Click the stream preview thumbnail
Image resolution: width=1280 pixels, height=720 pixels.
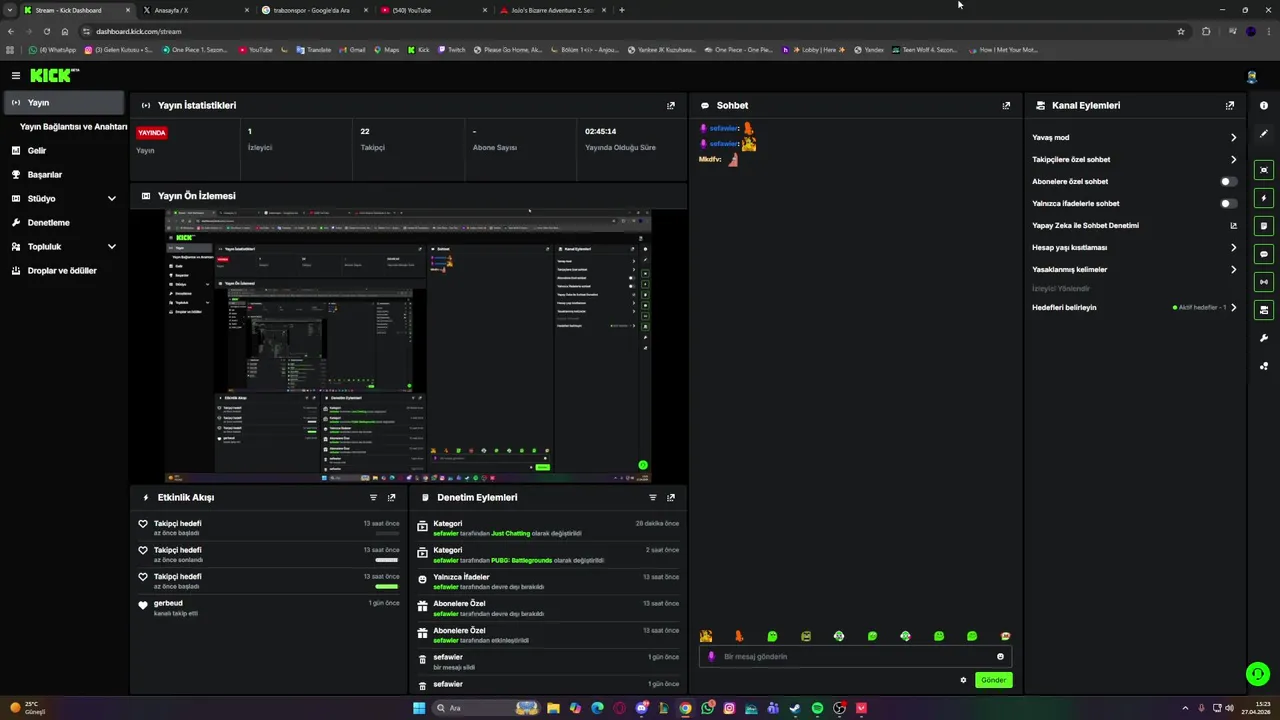click(408, 346)
